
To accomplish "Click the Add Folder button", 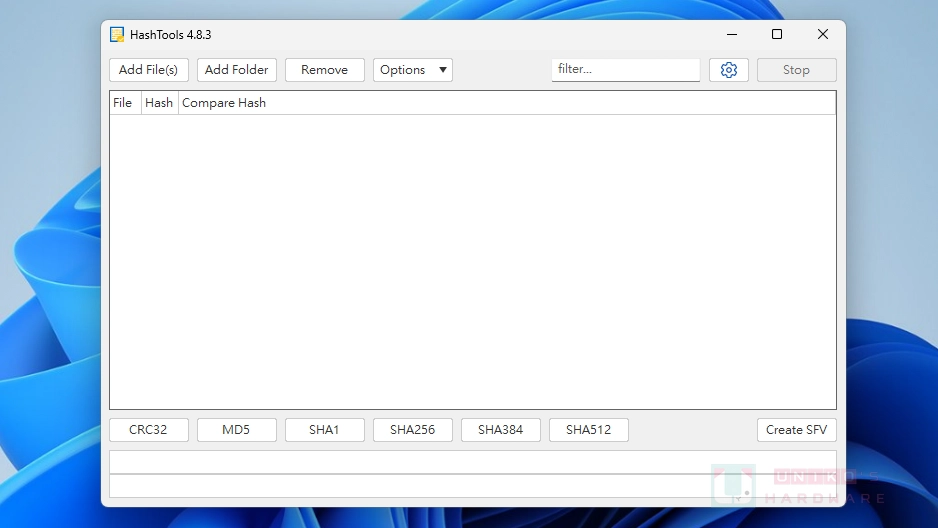I will point(237,70).
